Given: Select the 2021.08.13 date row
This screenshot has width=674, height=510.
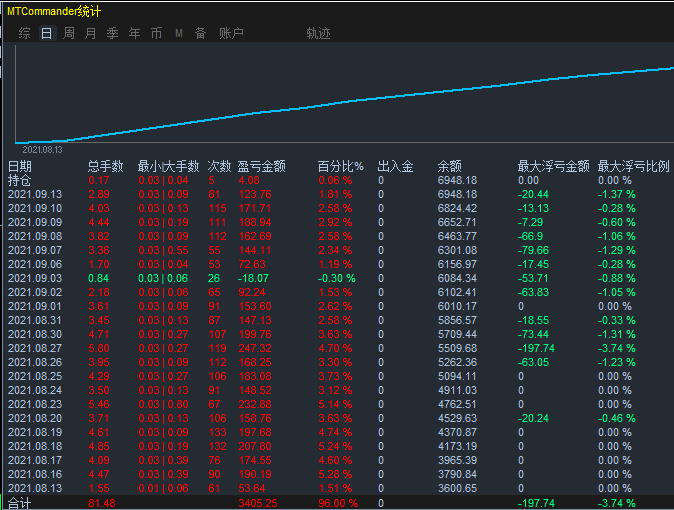Looking at the screenshot, I should tap(35, 488).
